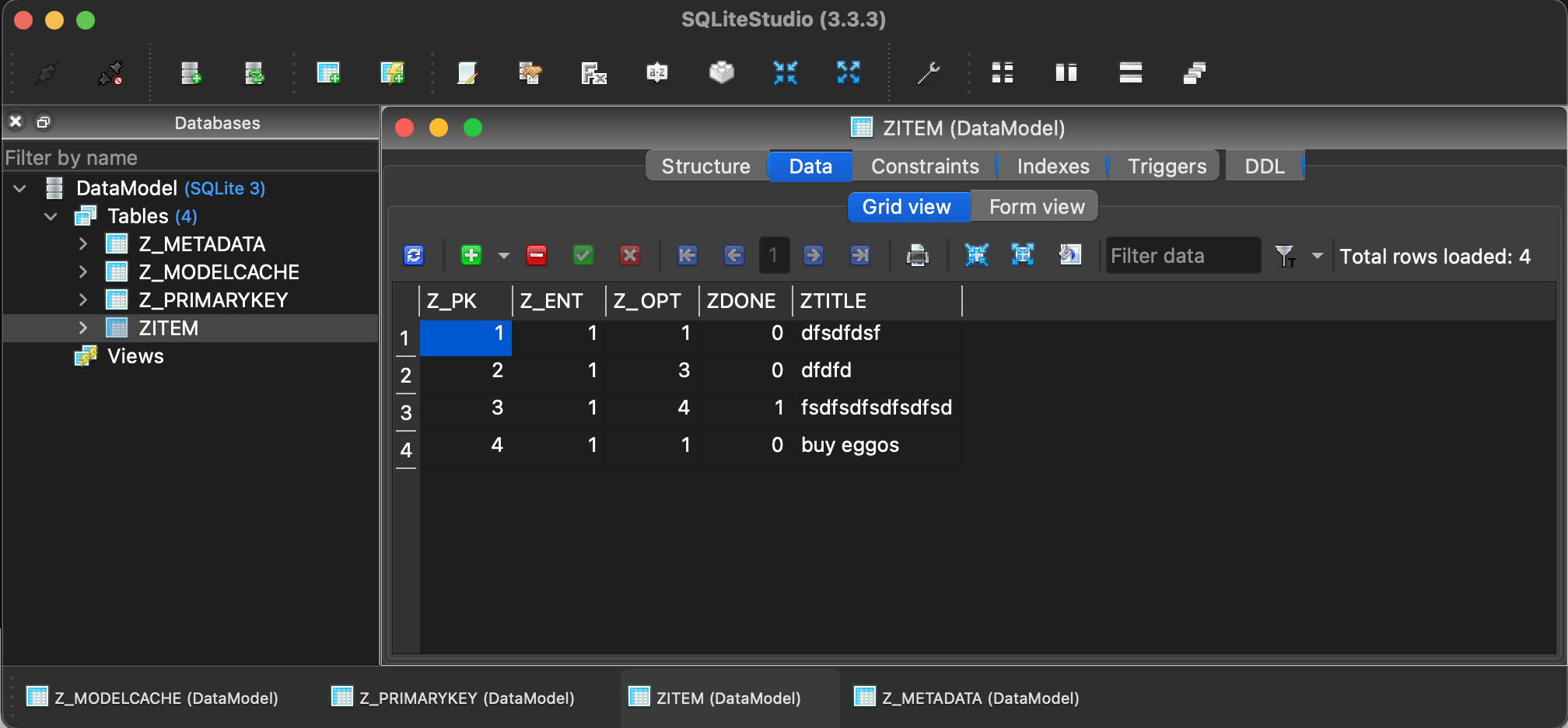Click the second arrows-on-square icon after the printer
Screen dimensions: 1568x728
[x=1023, y=255]
